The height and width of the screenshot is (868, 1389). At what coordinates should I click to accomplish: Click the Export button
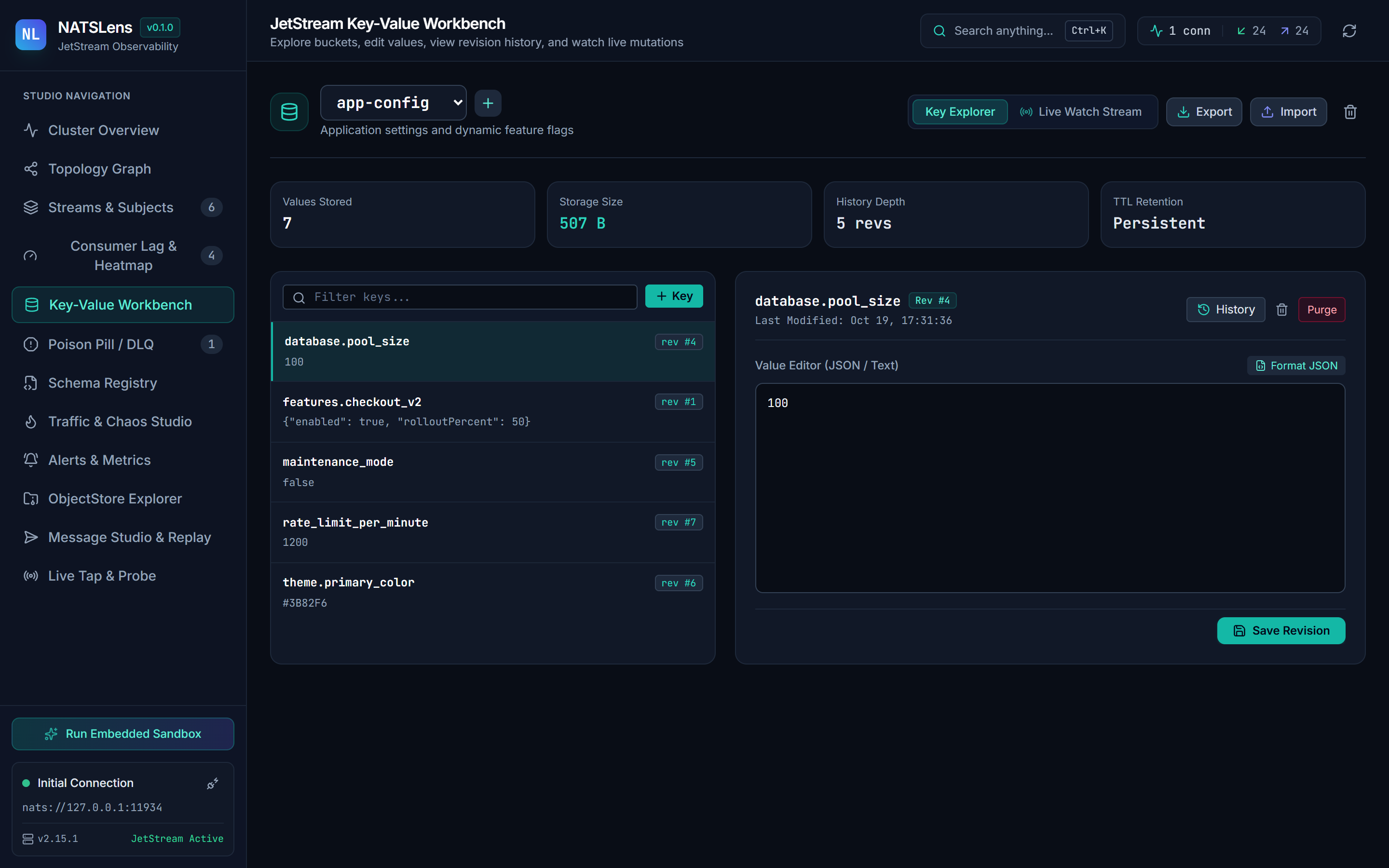click(x=1204, y=112)
